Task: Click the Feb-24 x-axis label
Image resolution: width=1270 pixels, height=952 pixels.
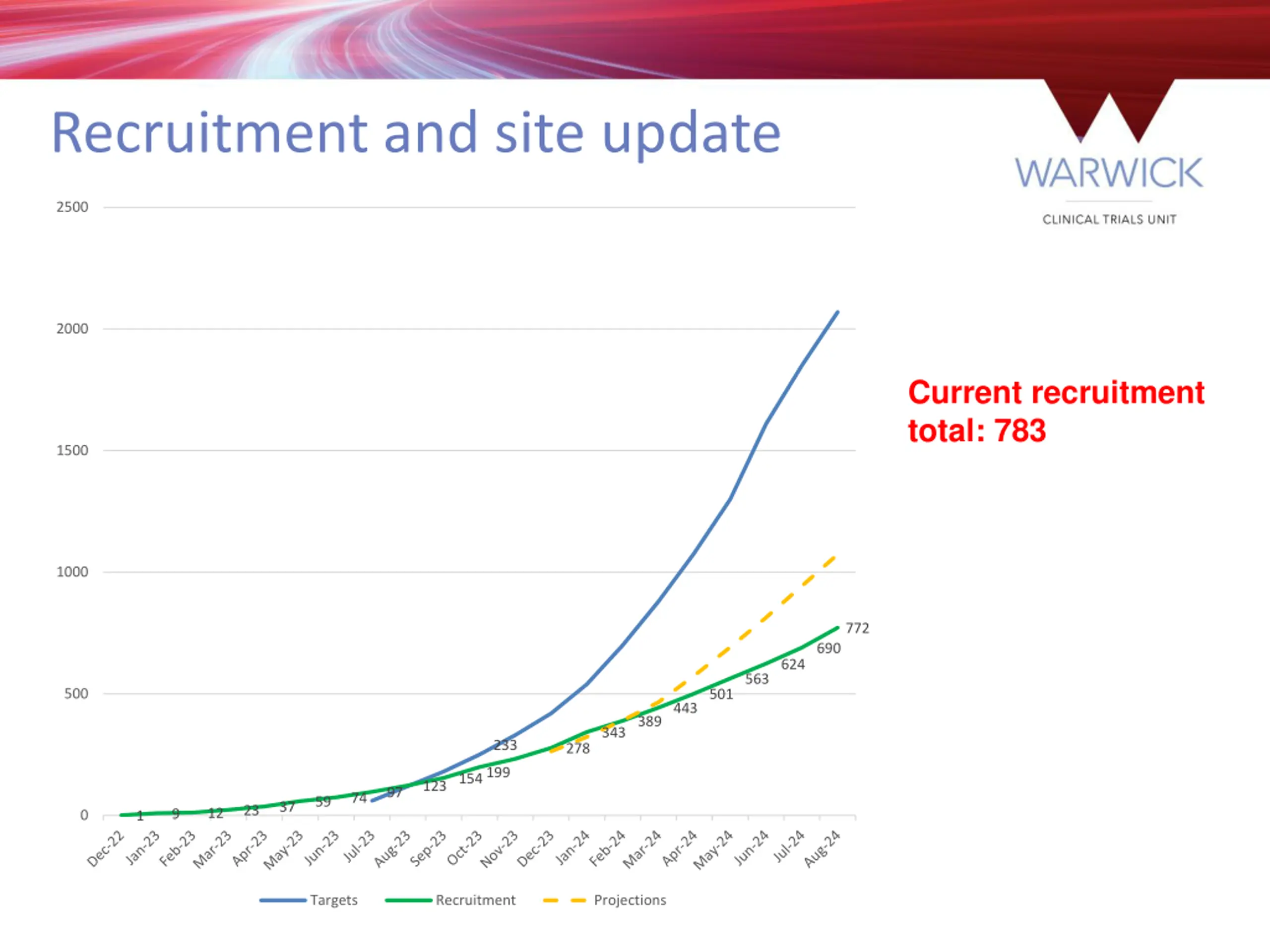Action: tap(607, 849)
